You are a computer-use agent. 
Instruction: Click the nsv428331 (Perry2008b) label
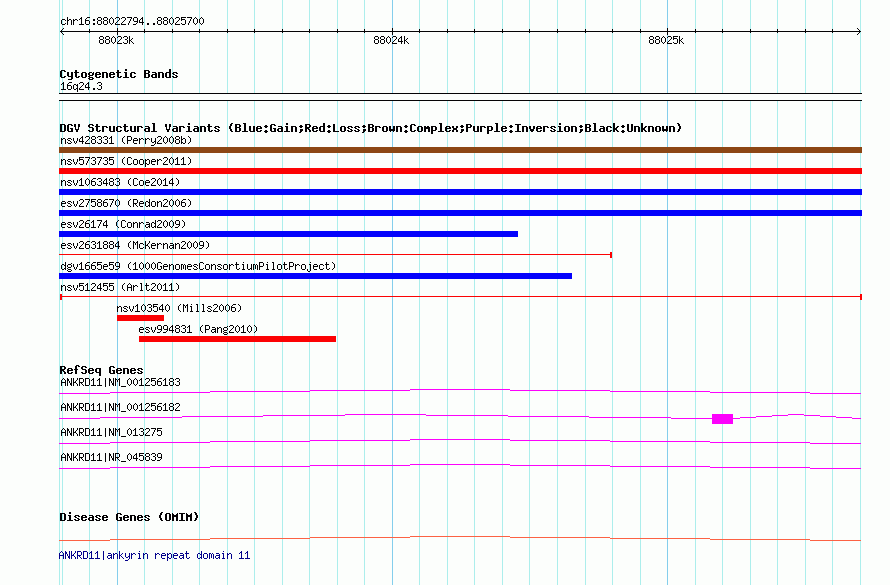coord(126,140)
